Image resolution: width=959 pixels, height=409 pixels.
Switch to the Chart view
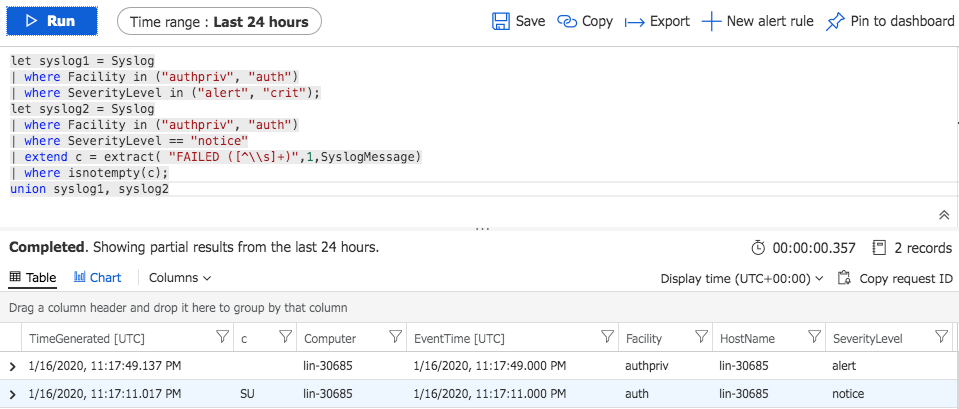click(x=97, y=278)
